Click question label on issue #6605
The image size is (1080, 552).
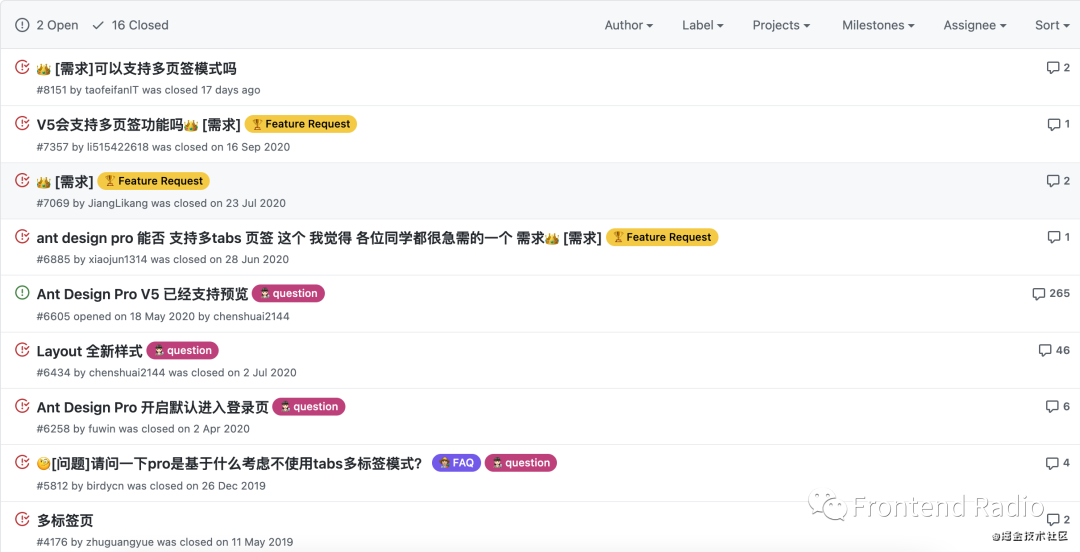[x=288, y=294]
